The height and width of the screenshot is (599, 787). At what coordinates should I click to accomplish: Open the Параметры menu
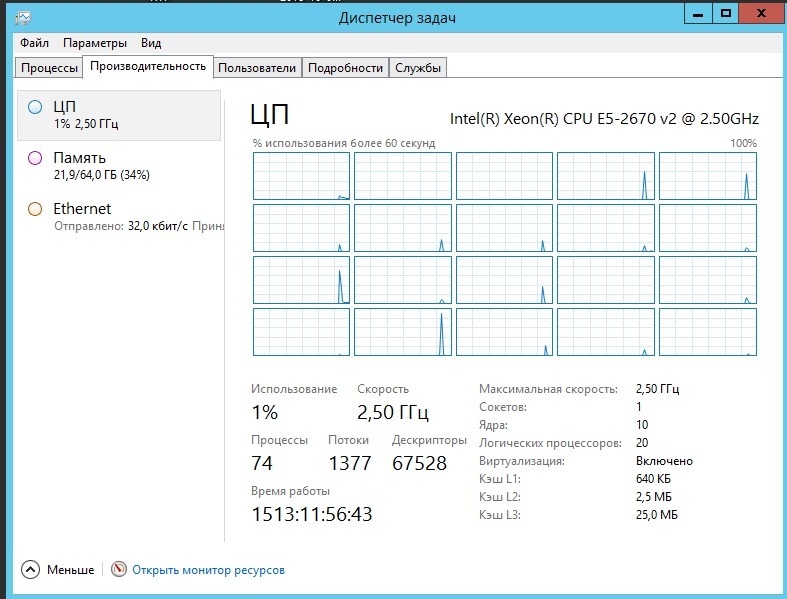tap(95, 43)
